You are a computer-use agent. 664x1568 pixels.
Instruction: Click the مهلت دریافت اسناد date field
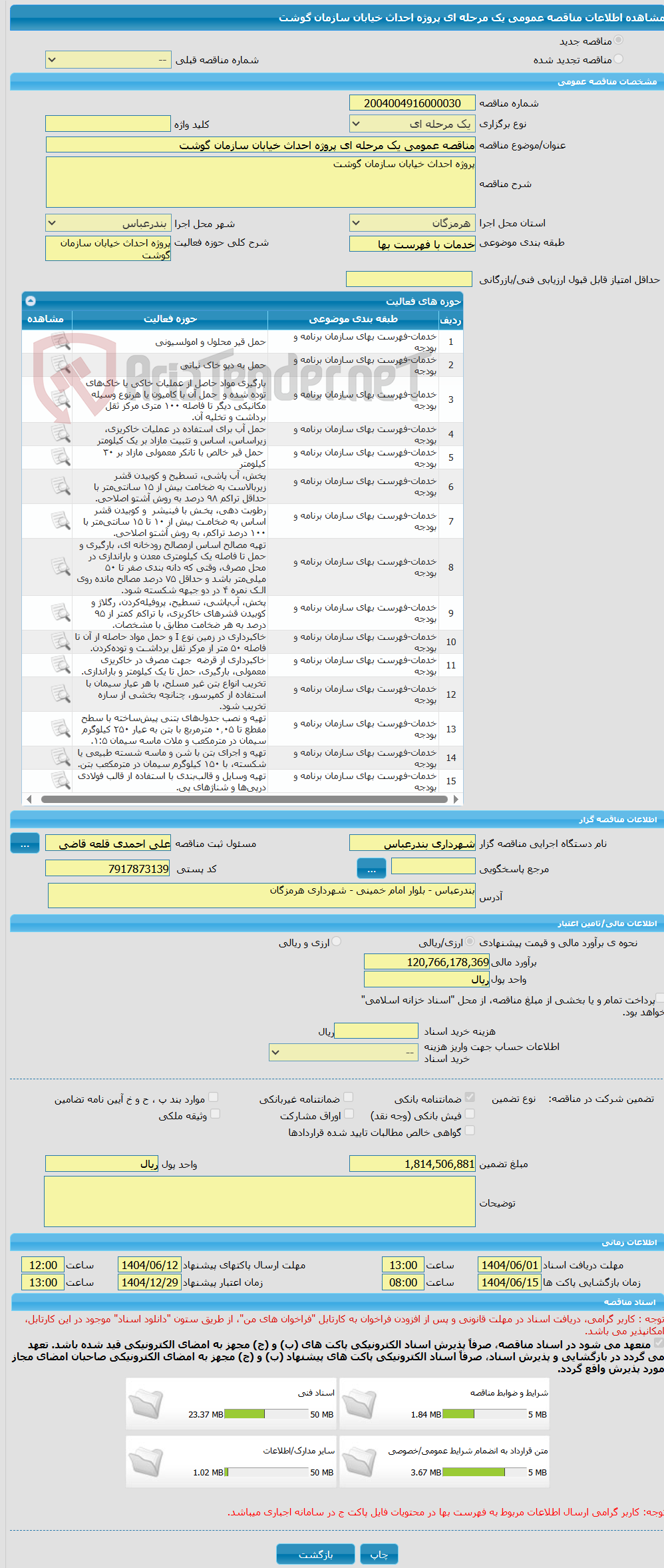[509, 1264]
